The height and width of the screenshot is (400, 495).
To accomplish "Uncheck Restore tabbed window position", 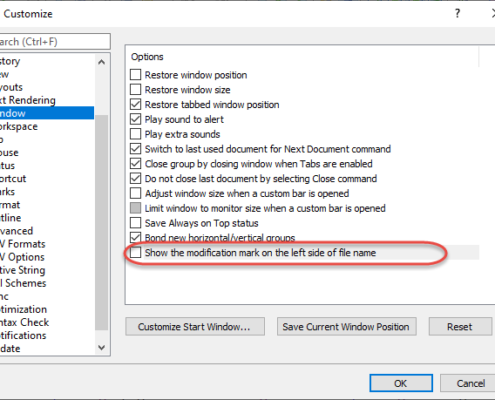I will pyautogui.click(x=135, y=104).
